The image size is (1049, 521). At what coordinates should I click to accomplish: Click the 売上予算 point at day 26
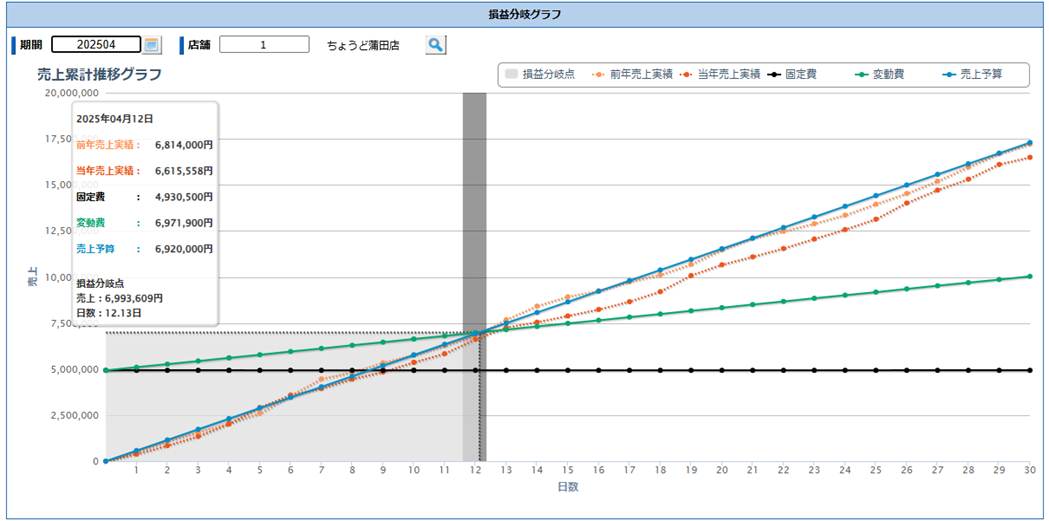[906, 185]
